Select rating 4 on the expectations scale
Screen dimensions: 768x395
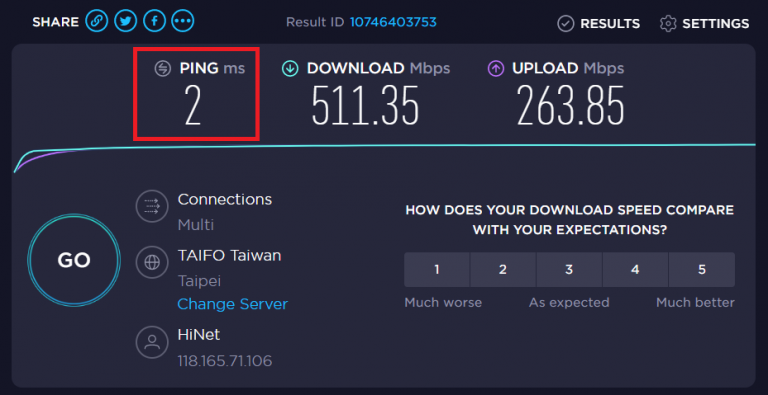point(635,270)
